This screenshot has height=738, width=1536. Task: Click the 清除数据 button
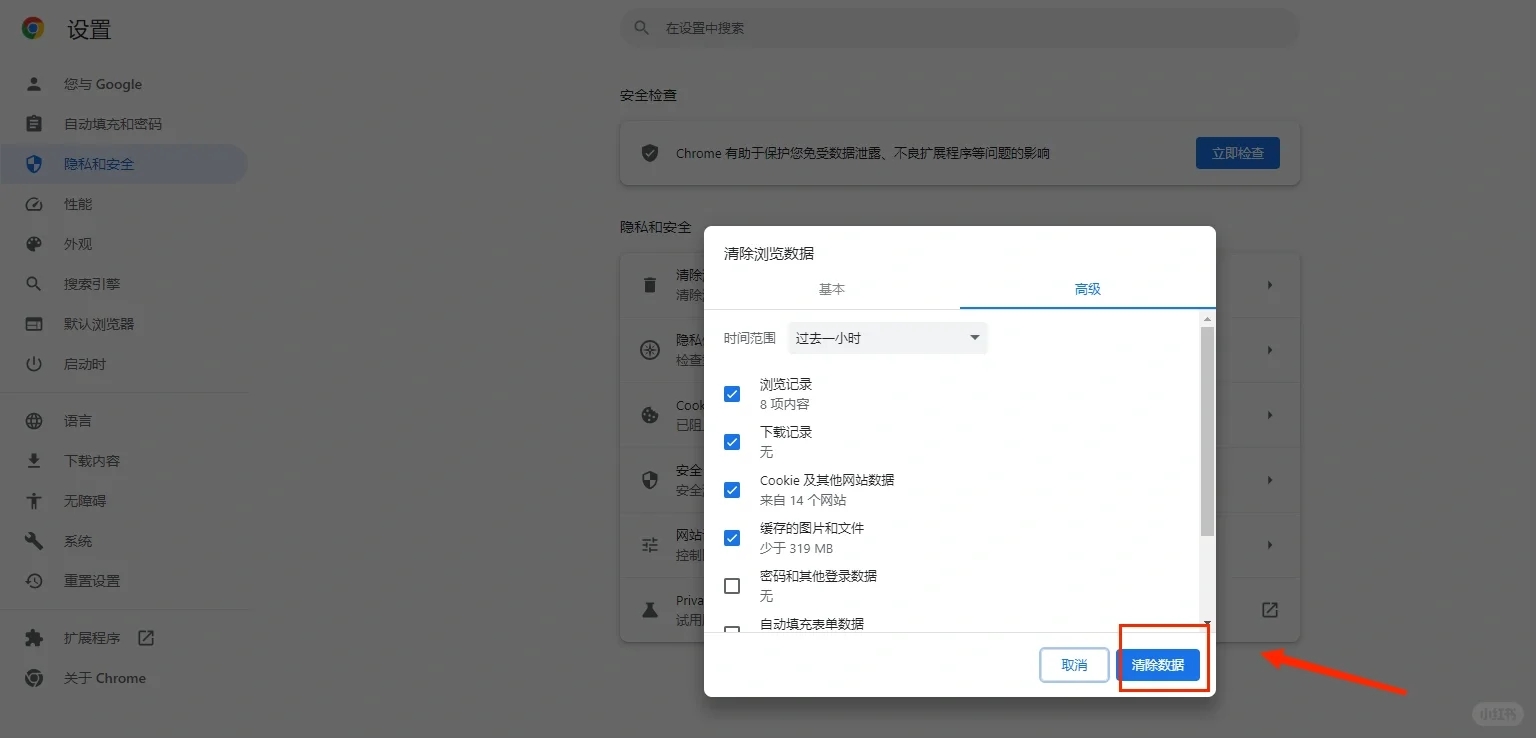point(1158,665)
